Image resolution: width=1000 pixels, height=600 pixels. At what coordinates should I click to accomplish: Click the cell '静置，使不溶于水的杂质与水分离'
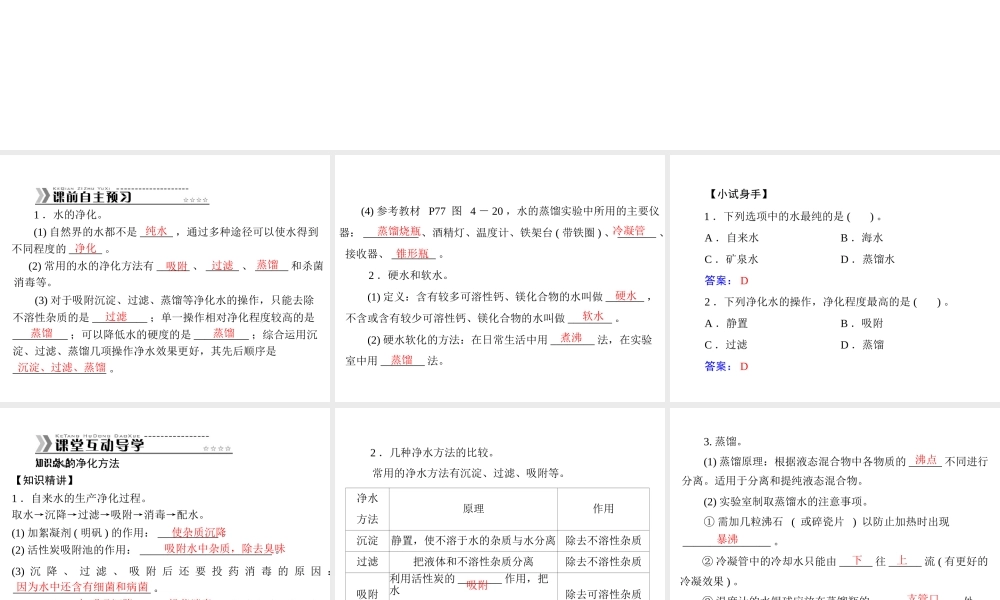pos(473,541)
